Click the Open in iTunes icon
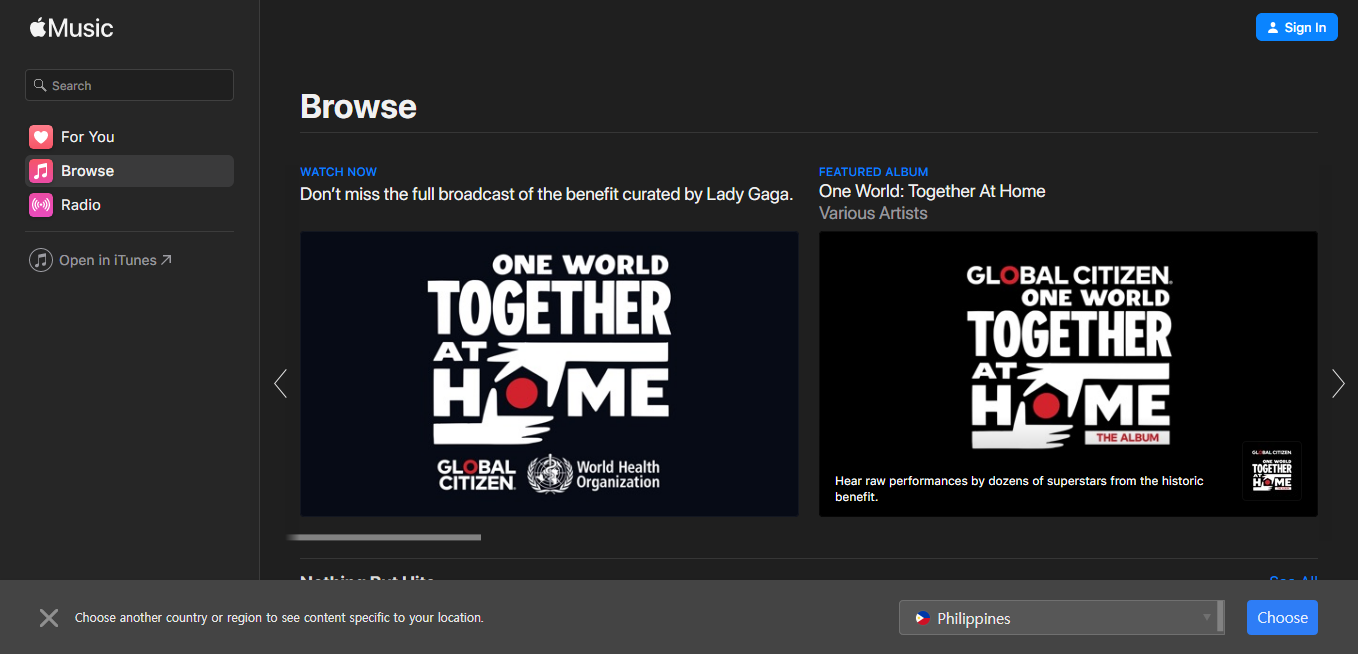The height and width of the screenshot is (654, 1358). (x=41, y=261)
